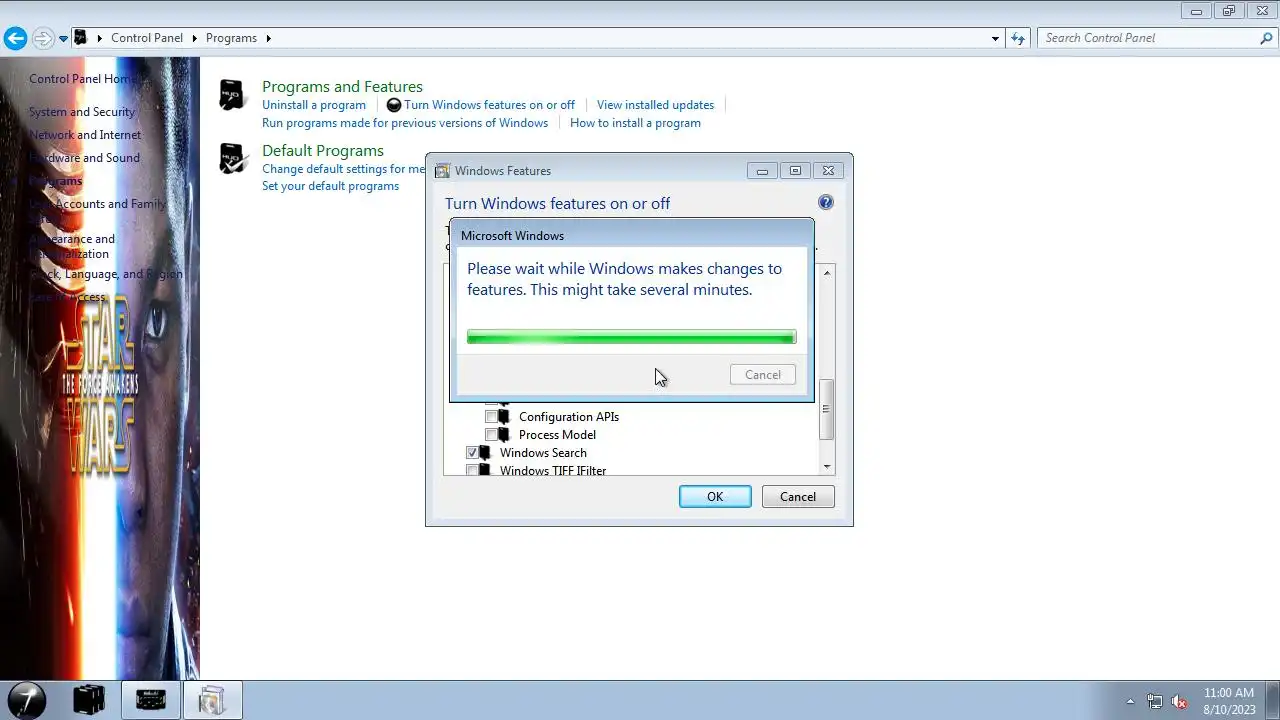Click View installed updates link
Image resolution: width=1280 pixels, height=720 pixels.
point(655,105)
